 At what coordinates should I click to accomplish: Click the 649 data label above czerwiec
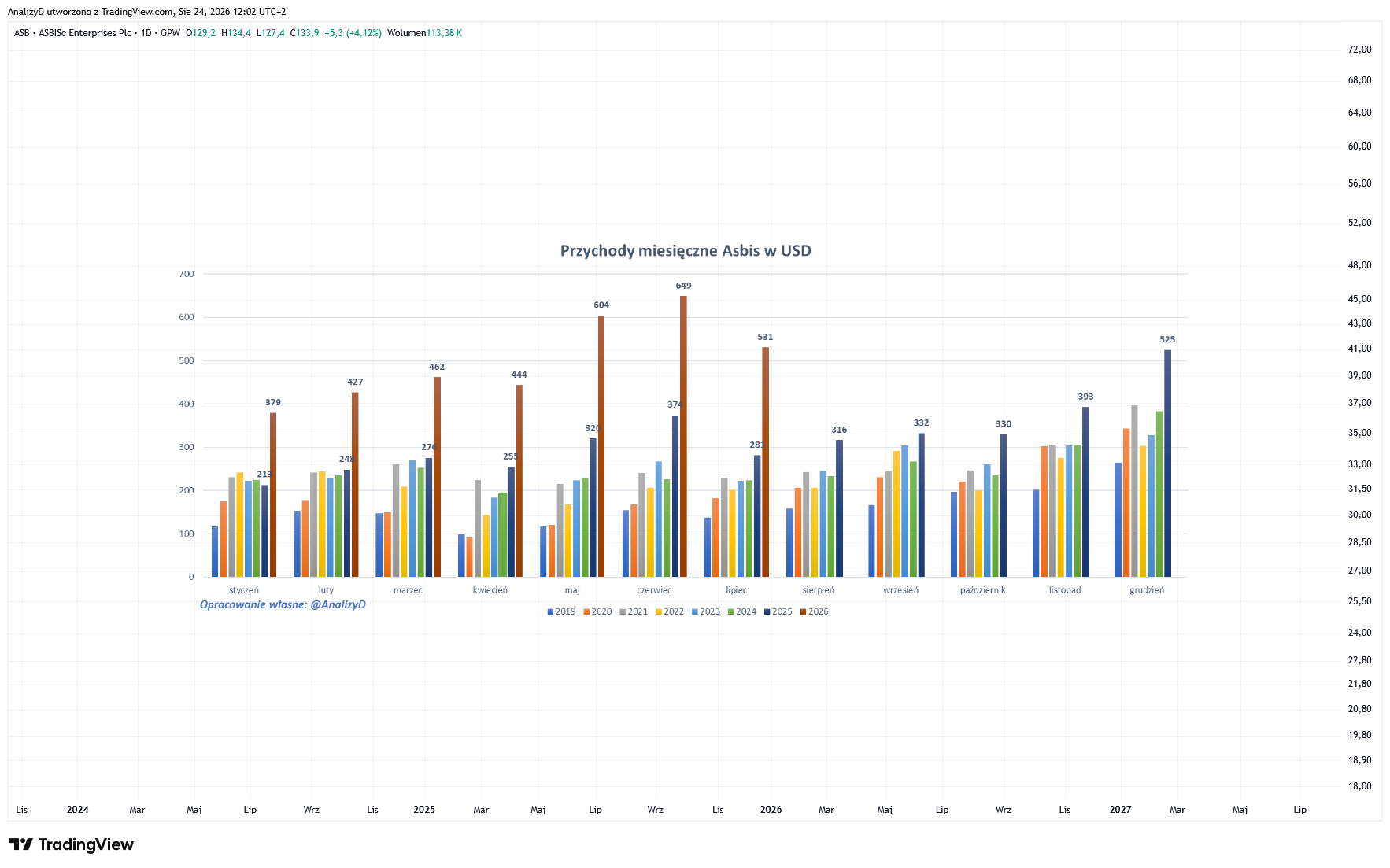coord(683,286)
